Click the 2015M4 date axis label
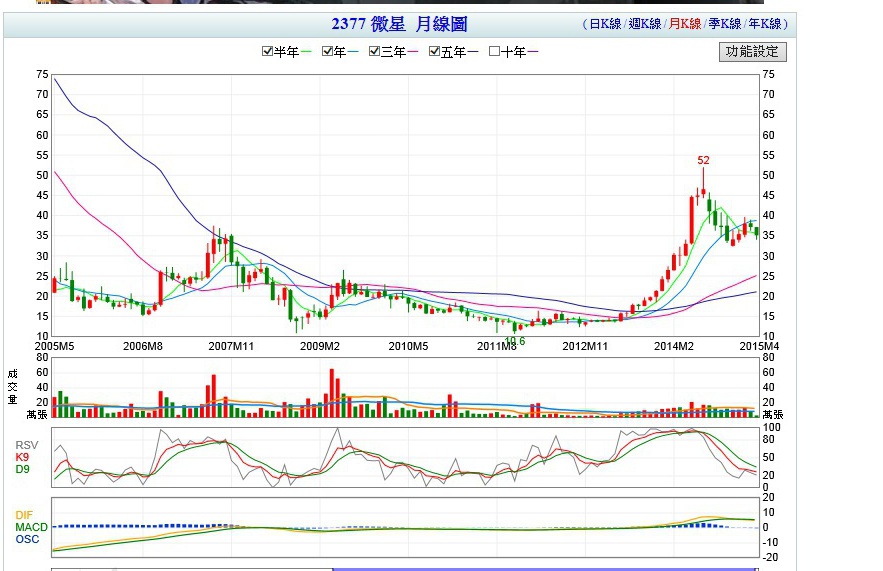The image size is (883, 571). [x=759, y=346]
